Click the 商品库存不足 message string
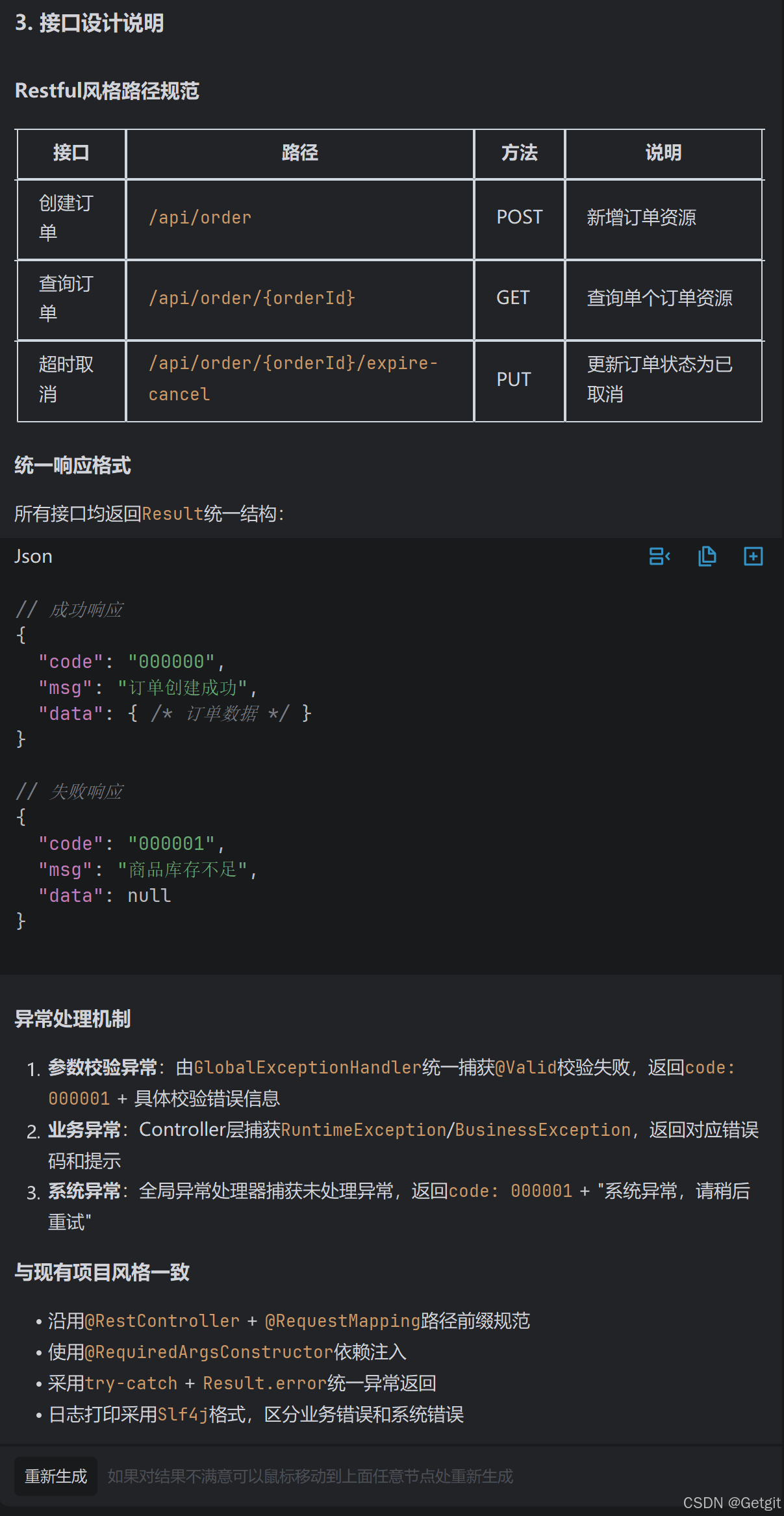Screen dimensions: 784x1516 (183, 870)
